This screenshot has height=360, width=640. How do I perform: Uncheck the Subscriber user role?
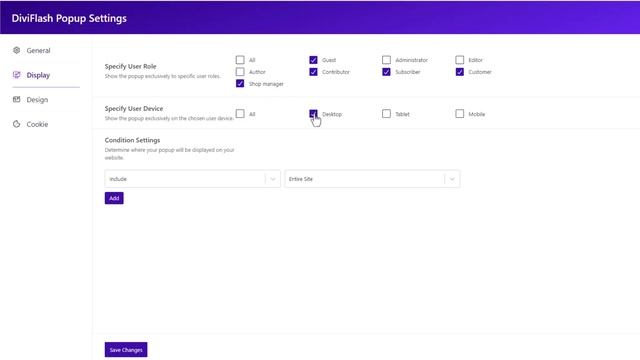386,72
